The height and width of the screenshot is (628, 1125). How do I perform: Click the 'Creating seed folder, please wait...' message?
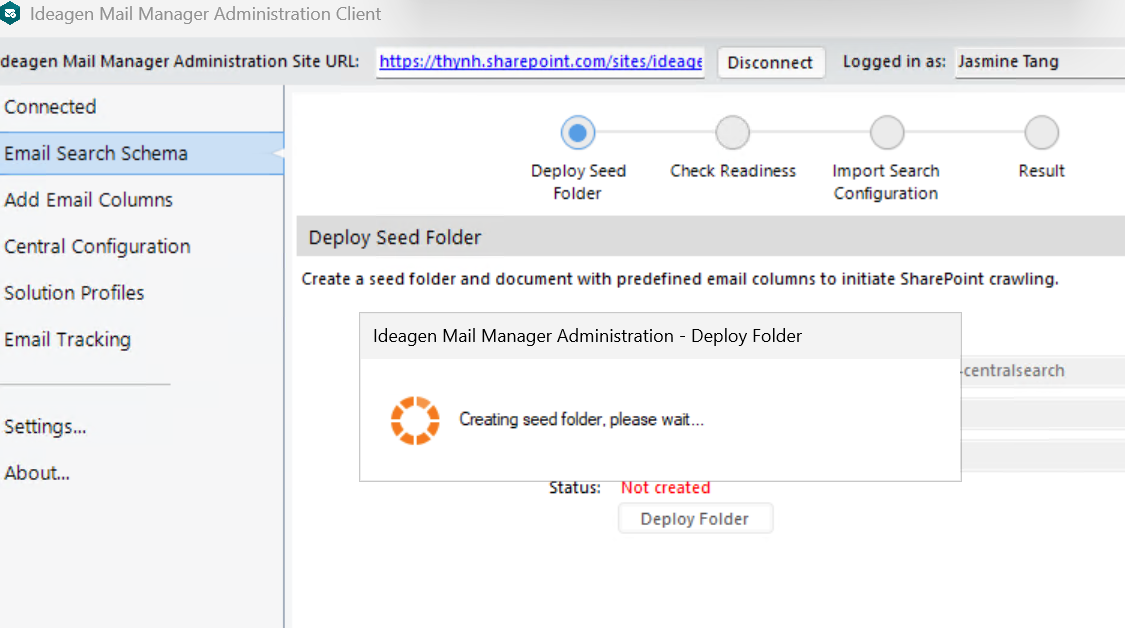click(581, 419)
